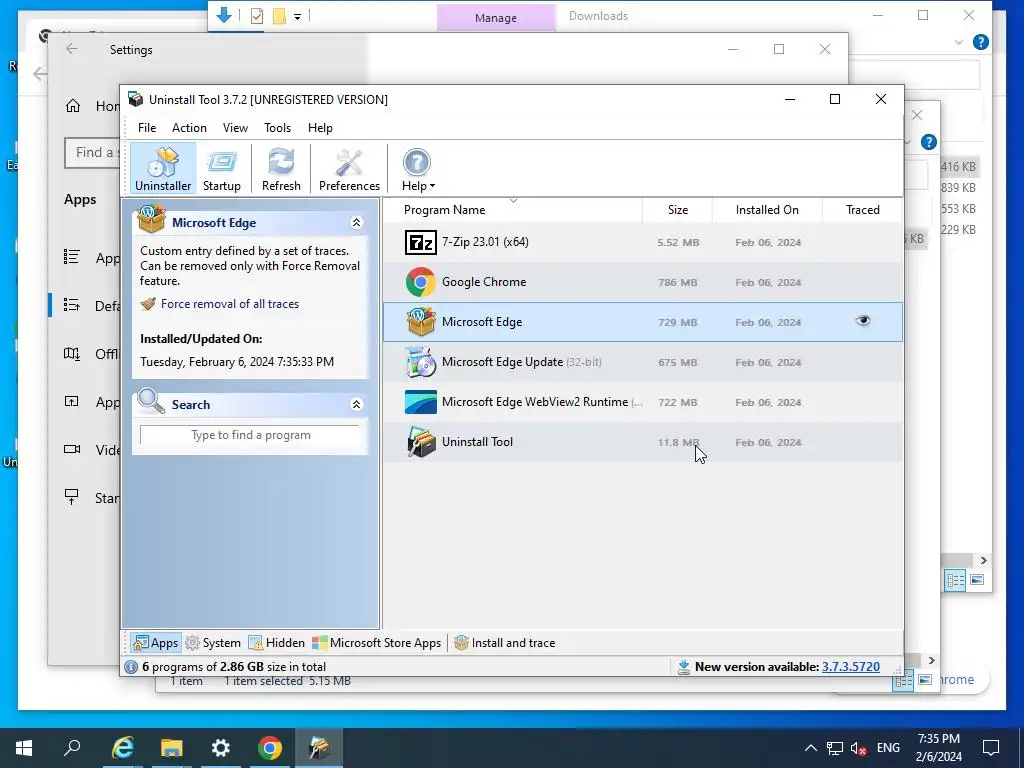The height and width of the screenshot is (768, 1024).
Task: Click the Manage tab in Downloads window
Action: 496,18
